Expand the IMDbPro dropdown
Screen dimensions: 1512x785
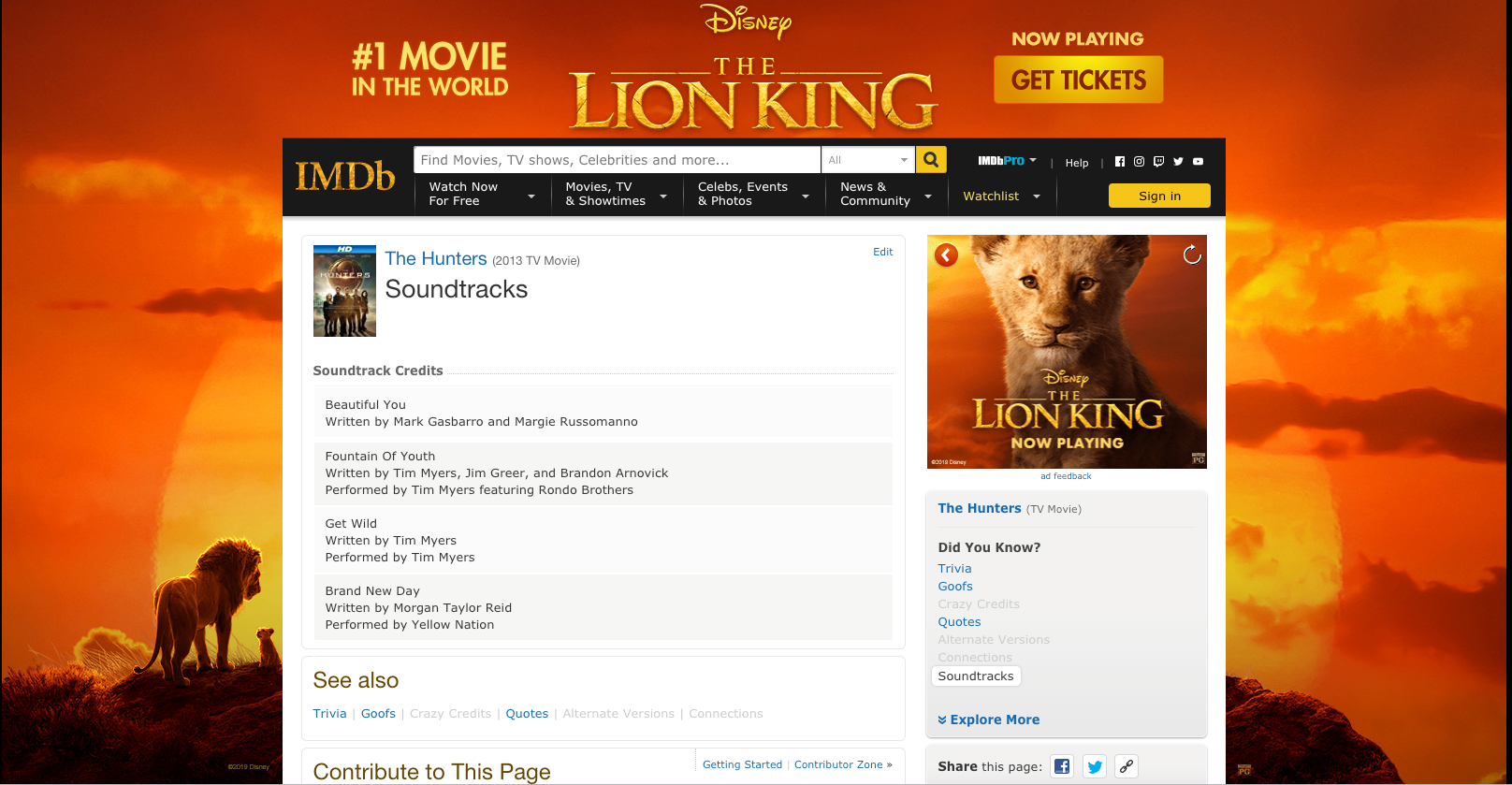click(1007, 161)
